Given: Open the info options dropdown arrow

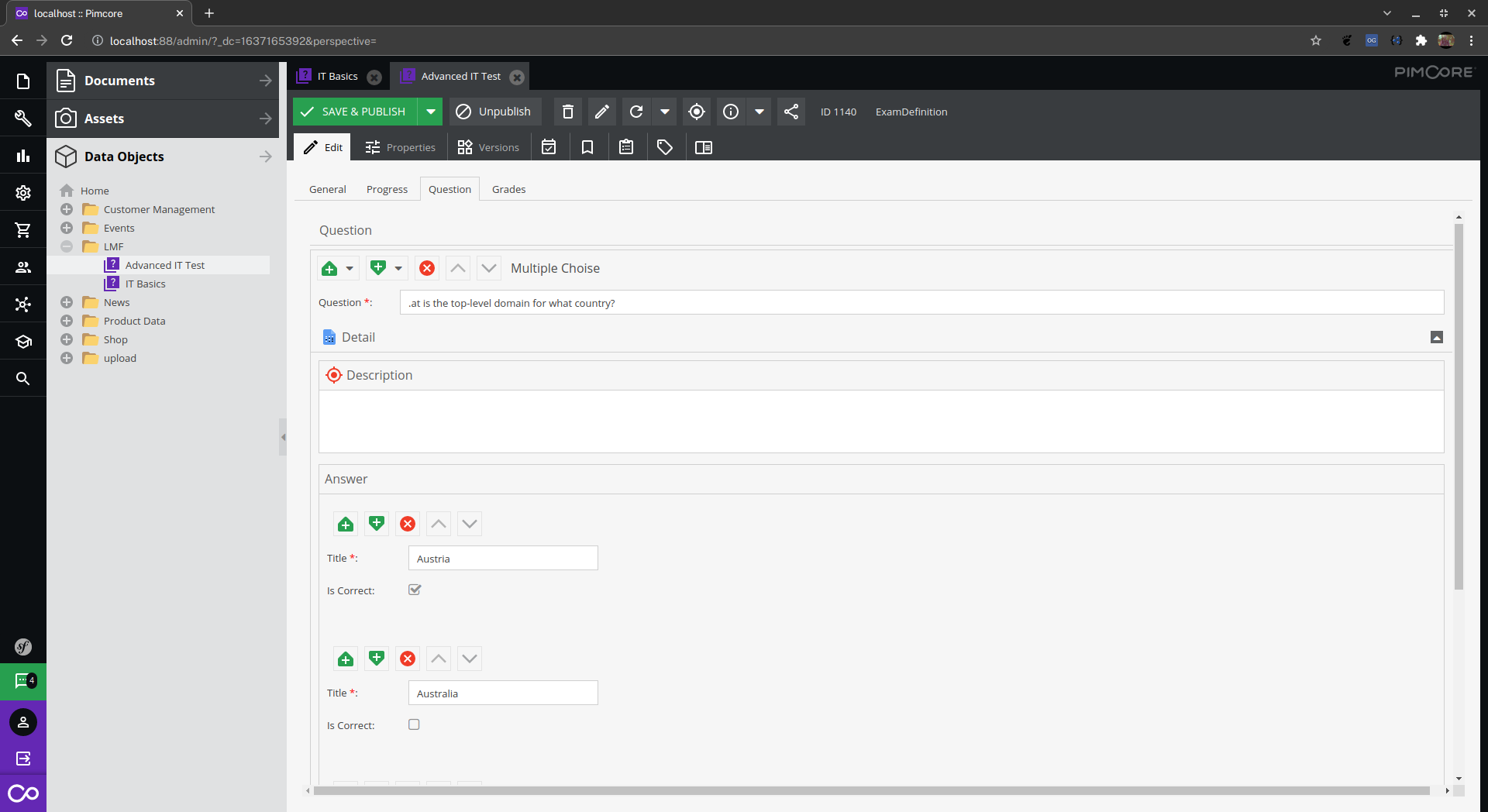Looking at the screenshot, I should 759,112.
